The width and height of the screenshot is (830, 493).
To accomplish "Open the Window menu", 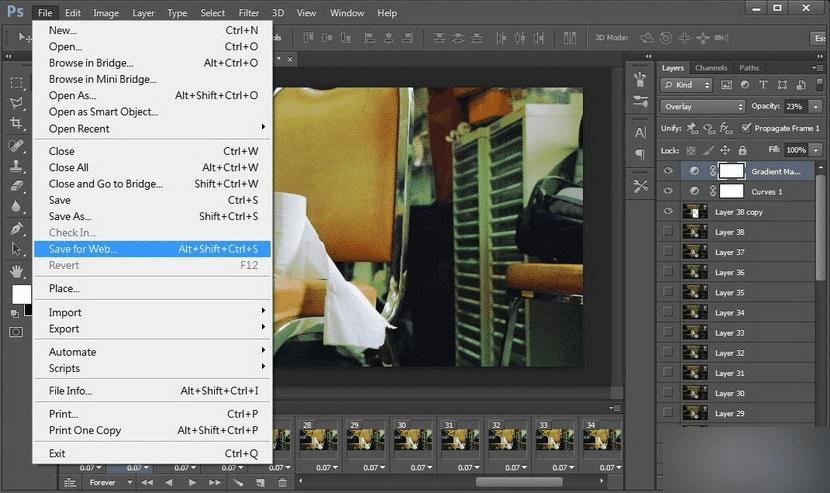I will pos(347,13).
